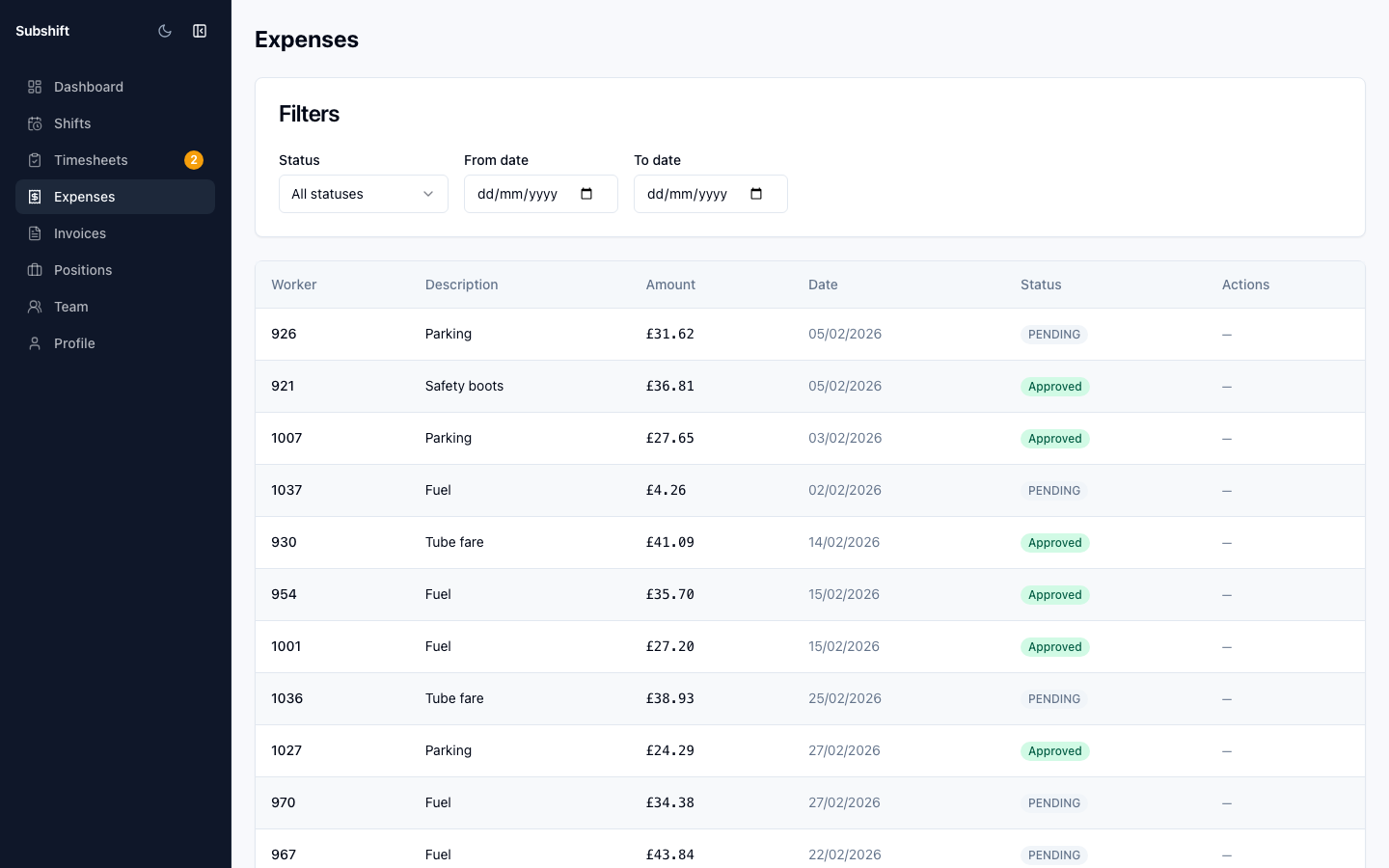Navigate to Positions
The height and width of the screenshot is (868, 1389).
pos(115,270)
